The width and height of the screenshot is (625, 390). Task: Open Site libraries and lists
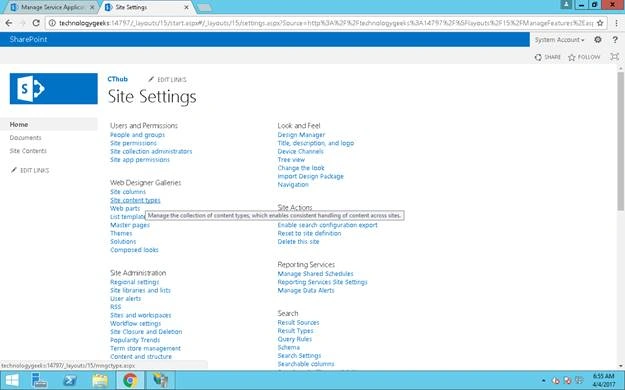(x=140, y=290)
